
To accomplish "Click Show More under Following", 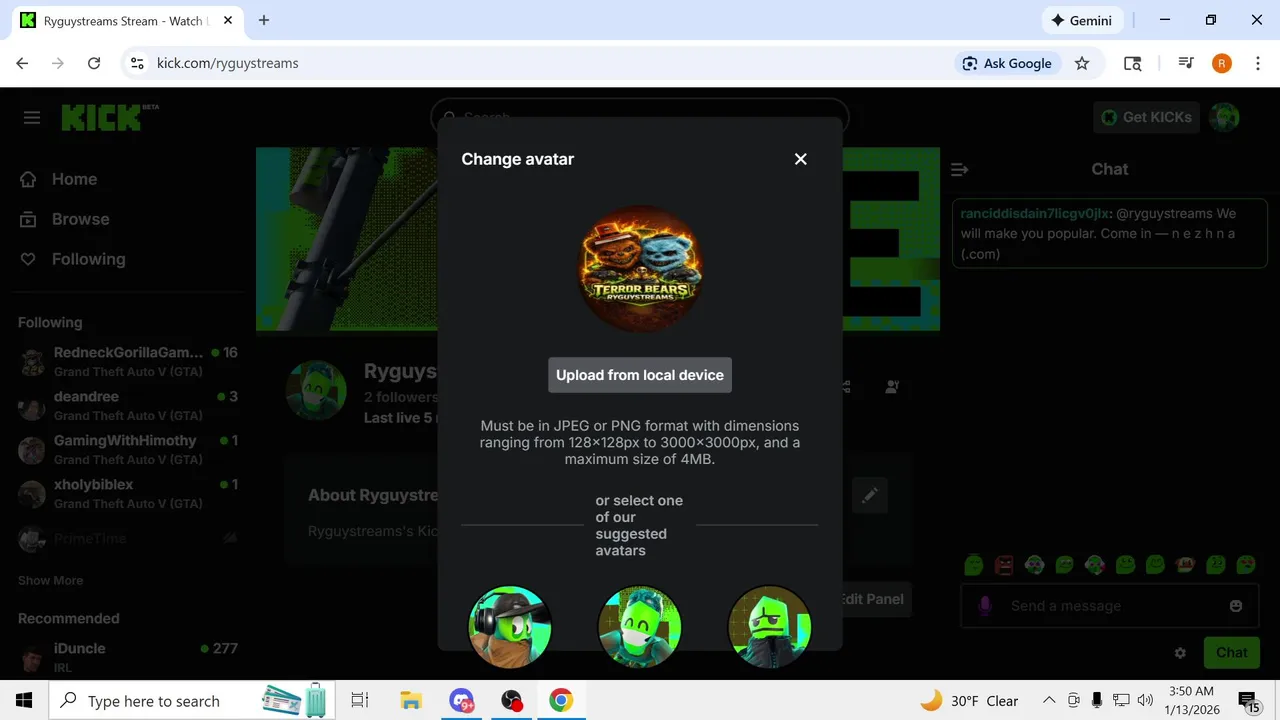I will point(50,580).
